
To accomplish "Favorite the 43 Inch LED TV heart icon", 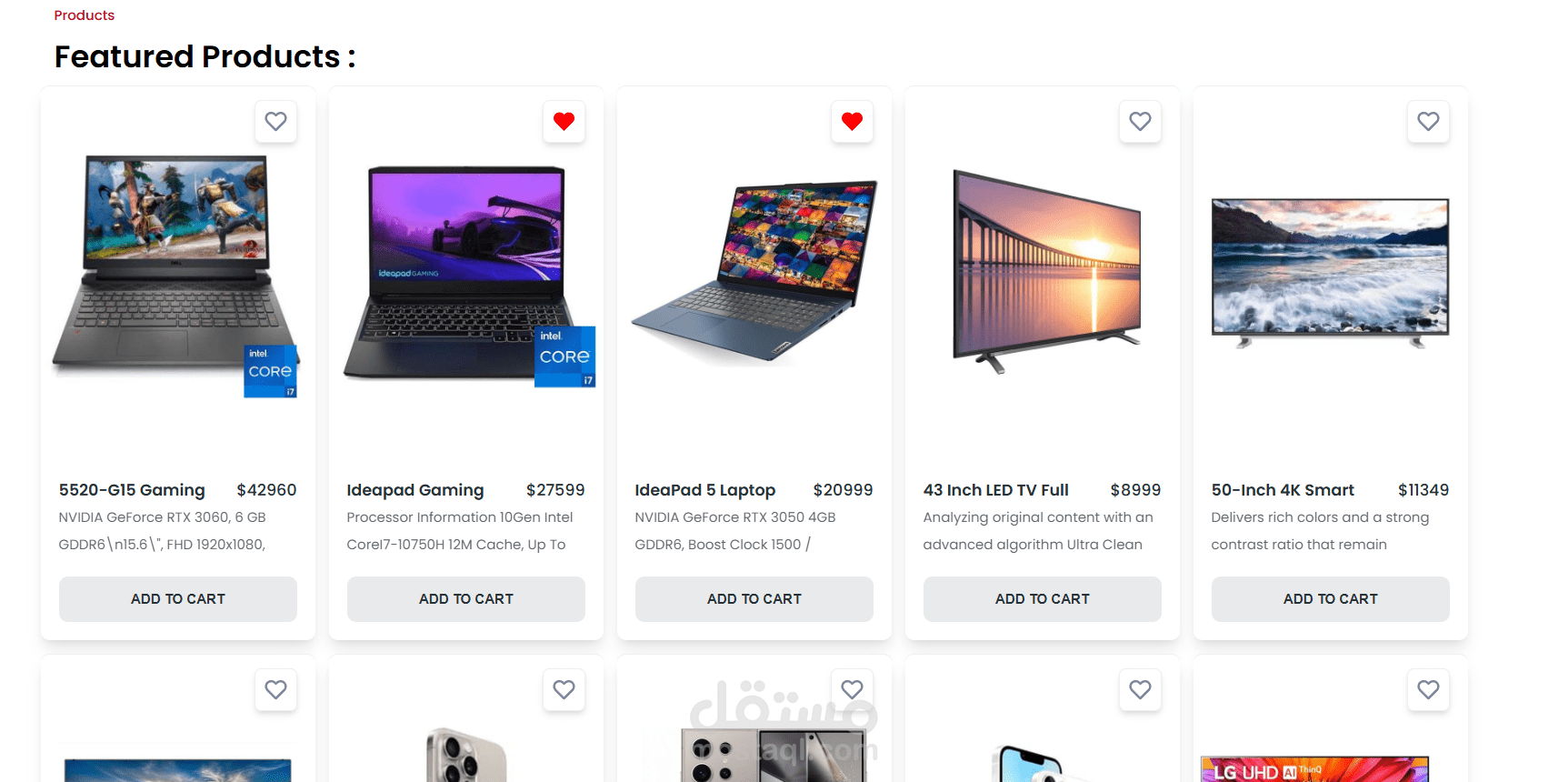I will pos(1140,121).
